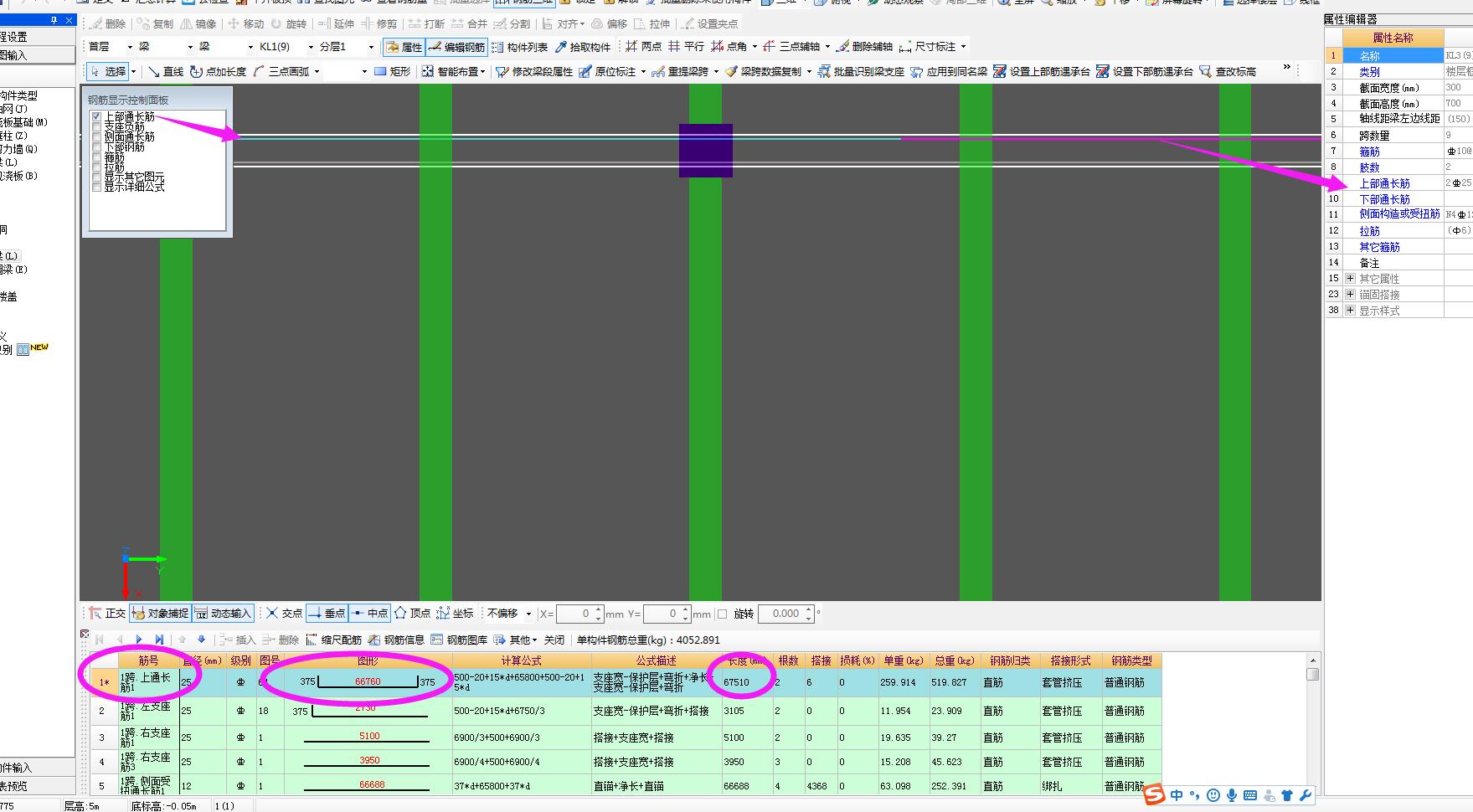This screenshot has width=1473, height=812.
Task: Toggle 动态输入 (dynamic input)
Action: (223, 614)
